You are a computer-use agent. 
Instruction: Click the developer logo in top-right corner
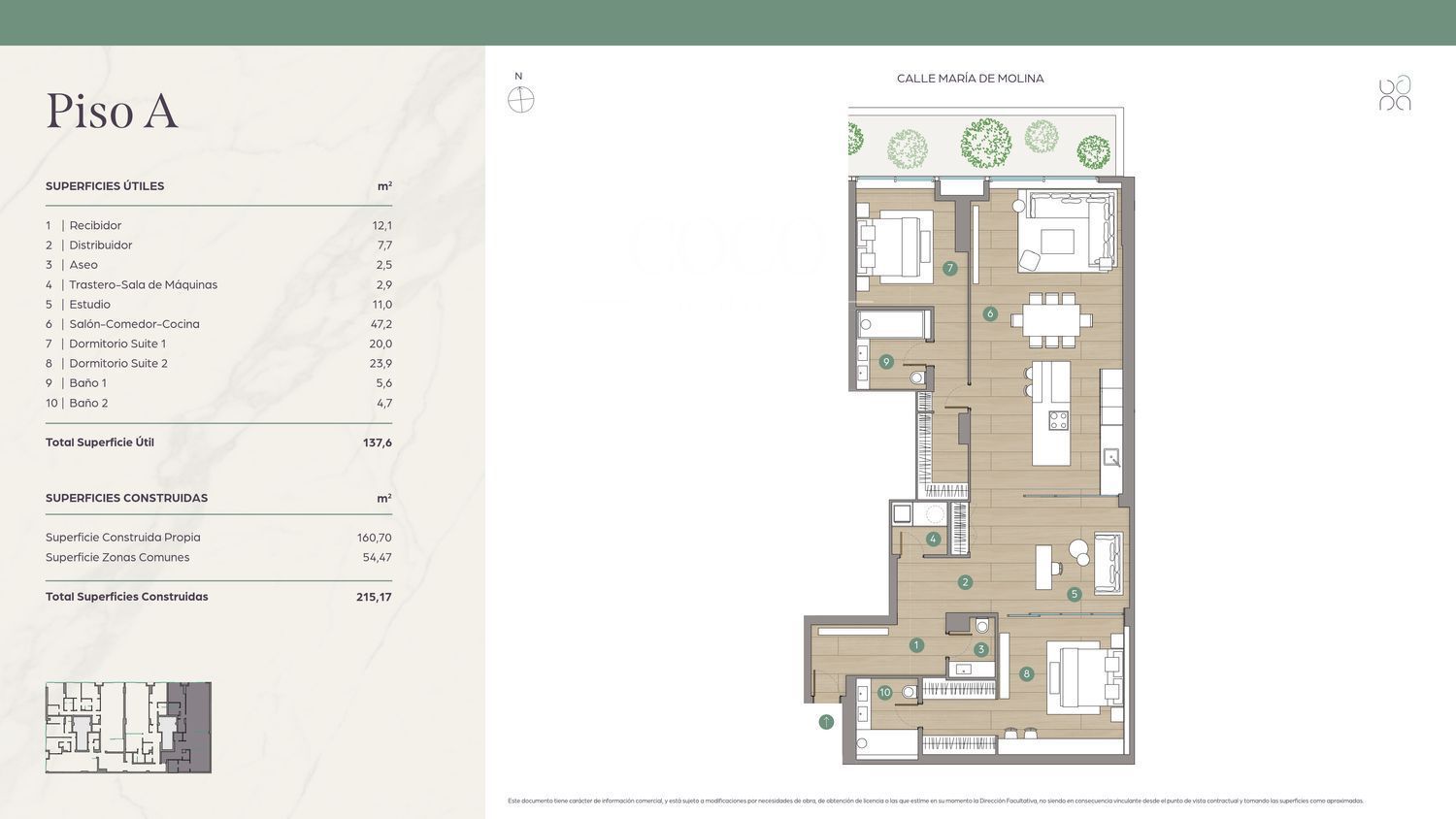coord(1395,93)
